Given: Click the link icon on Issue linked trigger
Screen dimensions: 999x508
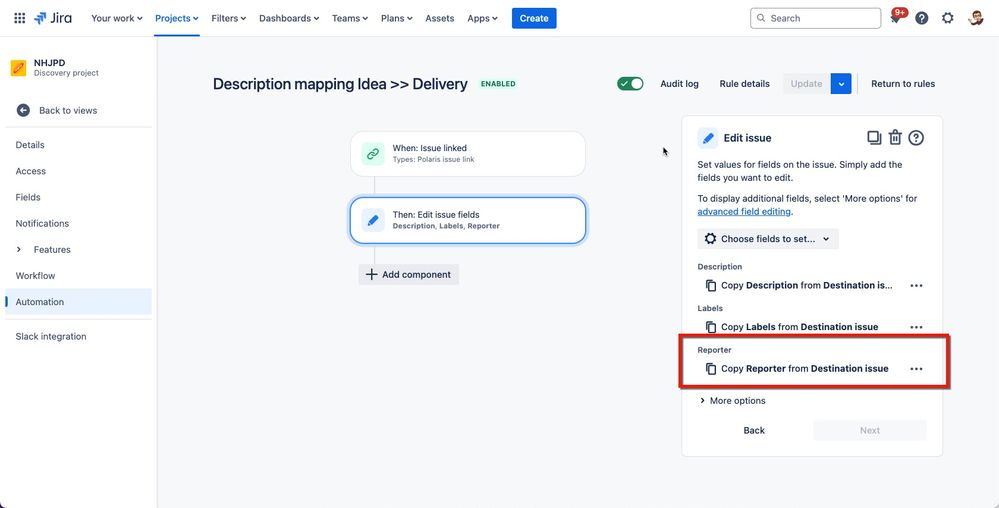Looking at the screenshot, I should coord(373,154).
